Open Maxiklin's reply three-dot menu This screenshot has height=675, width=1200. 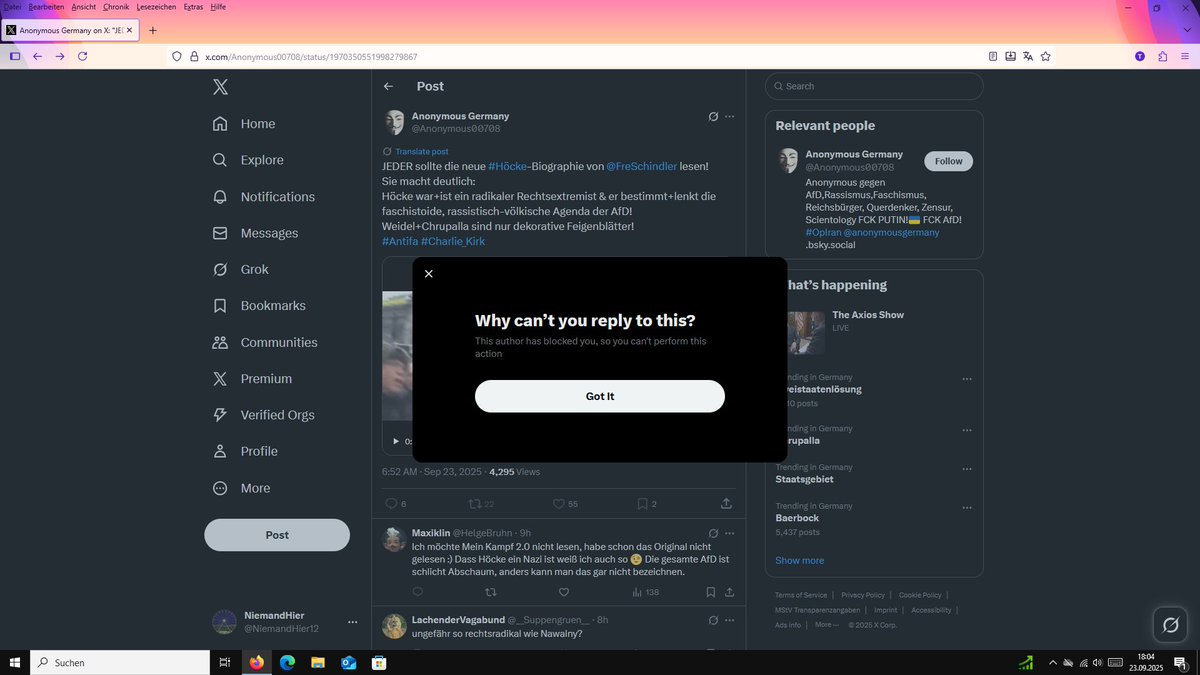730,533
